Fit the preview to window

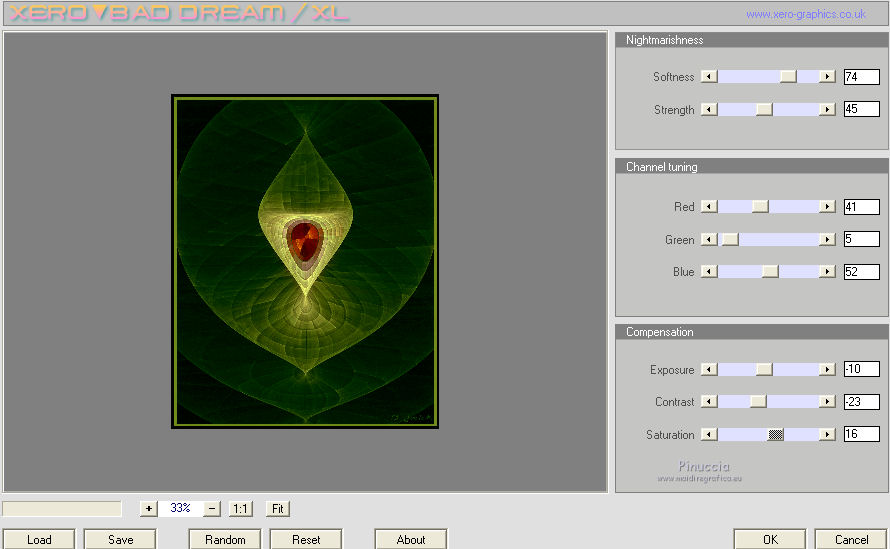(278, 509)
